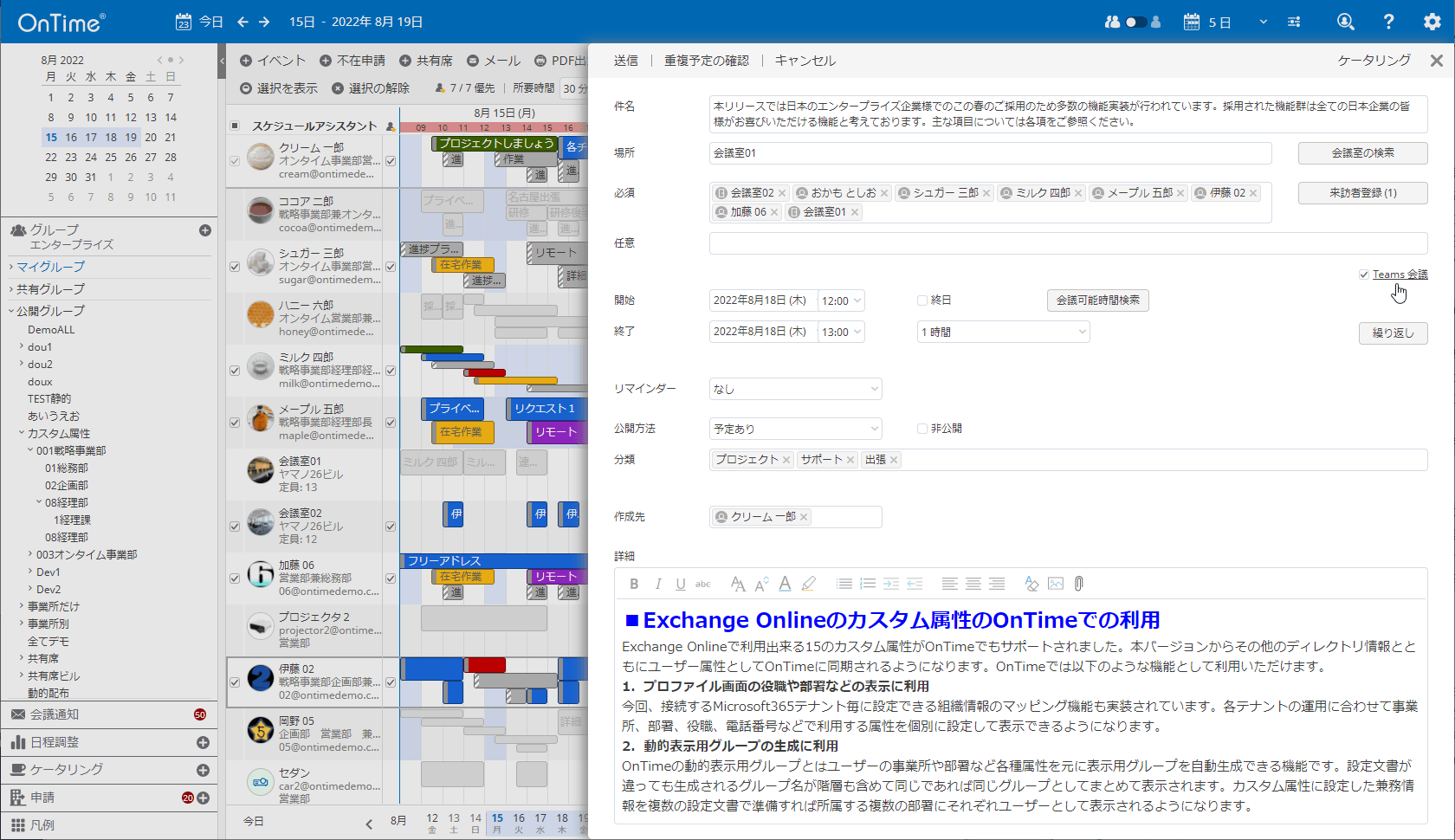Insert an image into the 詳細 editor

pyautogui.click(x=1055, y=583)
